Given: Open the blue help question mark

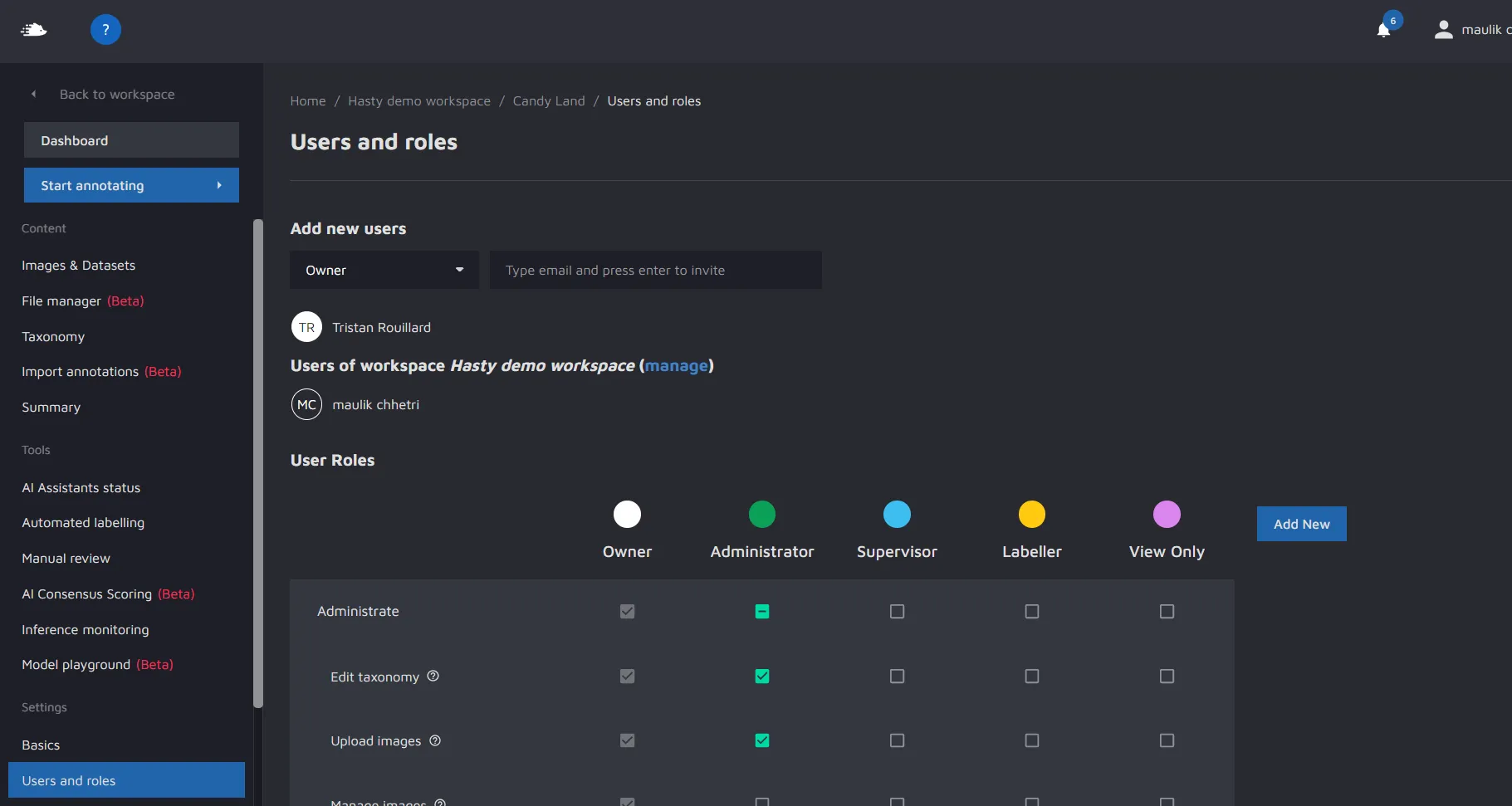Looking at the screenshot, I should point(105,30).
